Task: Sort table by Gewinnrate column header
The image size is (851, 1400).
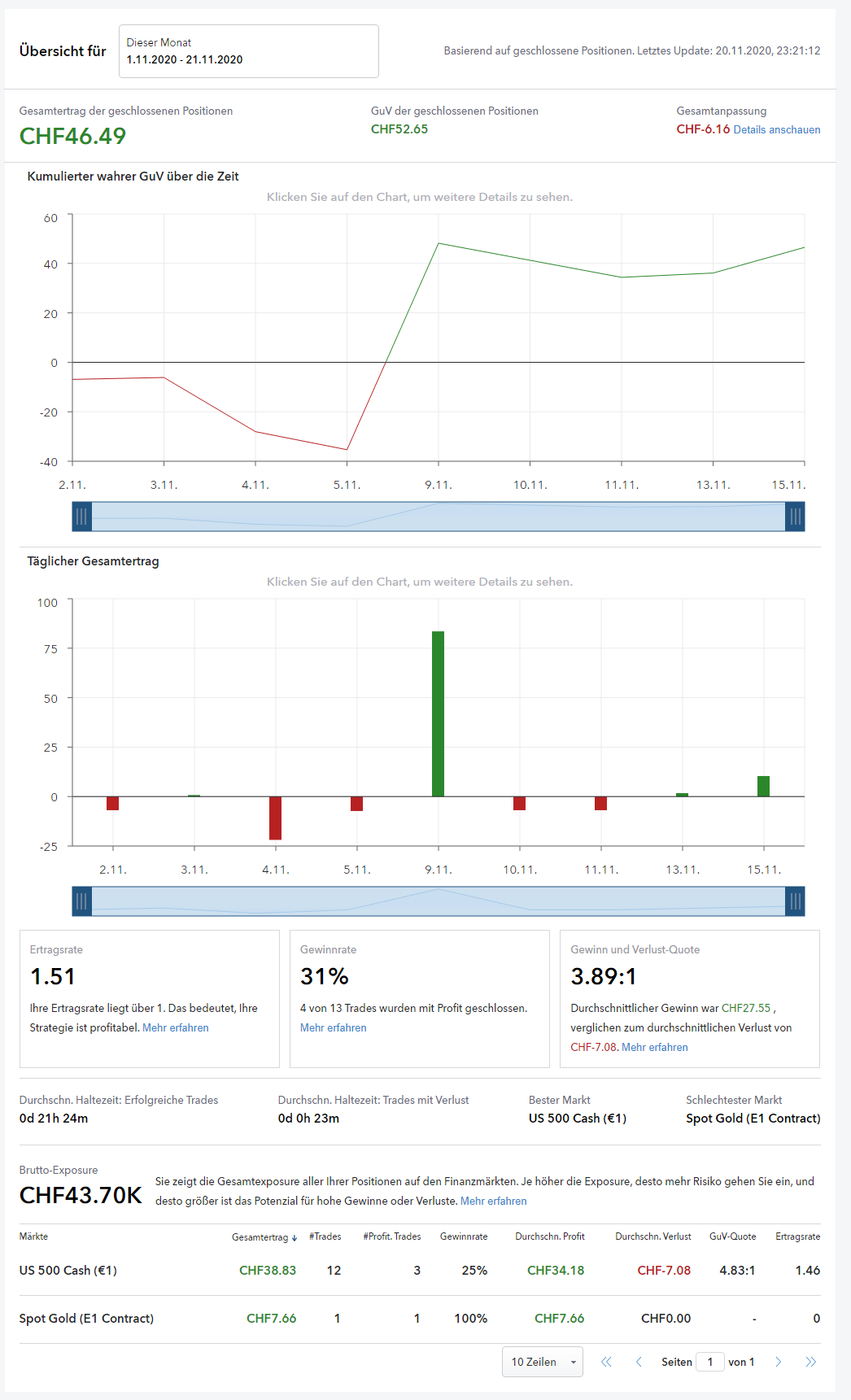Action: point(464,1236)
